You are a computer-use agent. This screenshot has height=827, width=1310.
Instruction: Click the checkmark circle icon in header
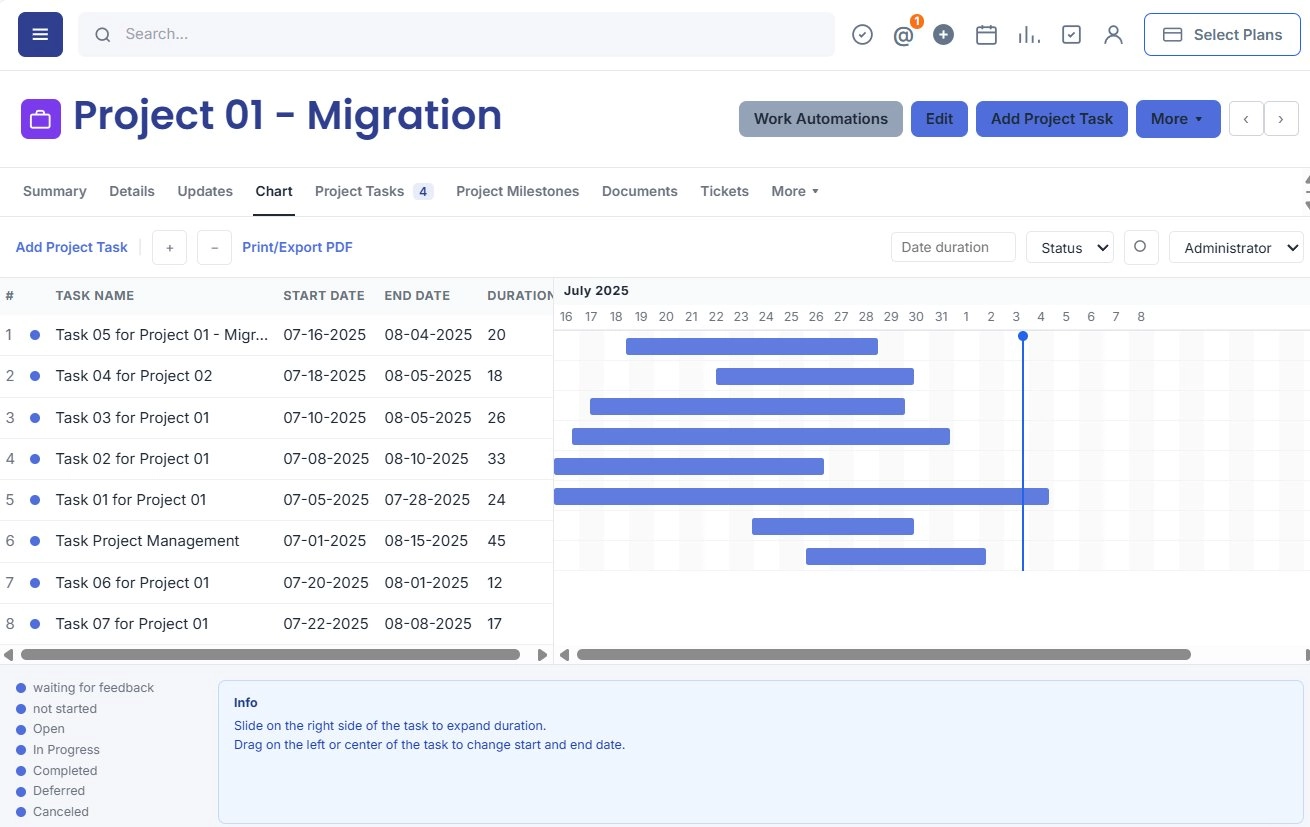[862, 35]
